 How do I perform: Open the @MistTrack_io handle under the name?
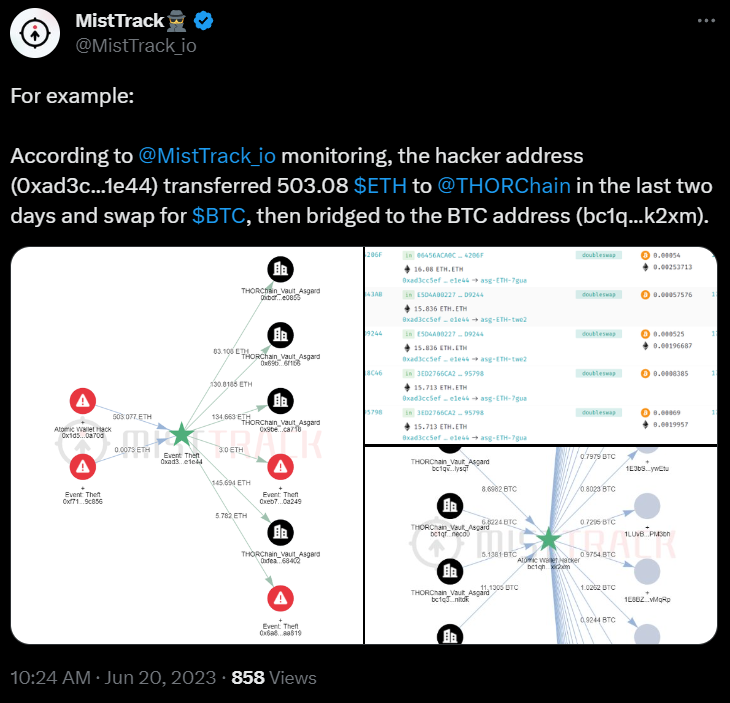coord(136,46)
